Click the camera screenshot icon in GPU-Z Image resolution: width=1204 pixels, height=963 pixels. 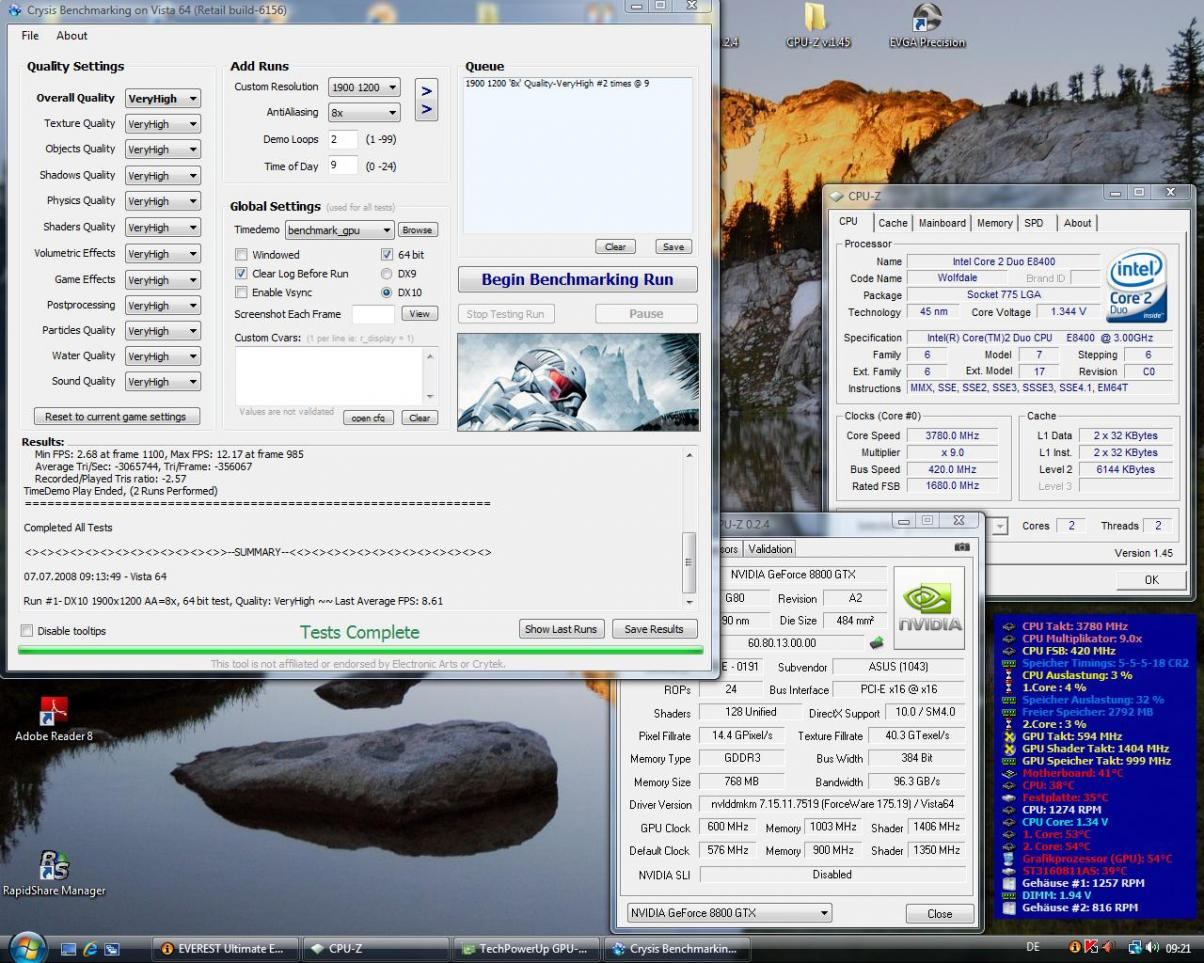[x=962, y=547]
